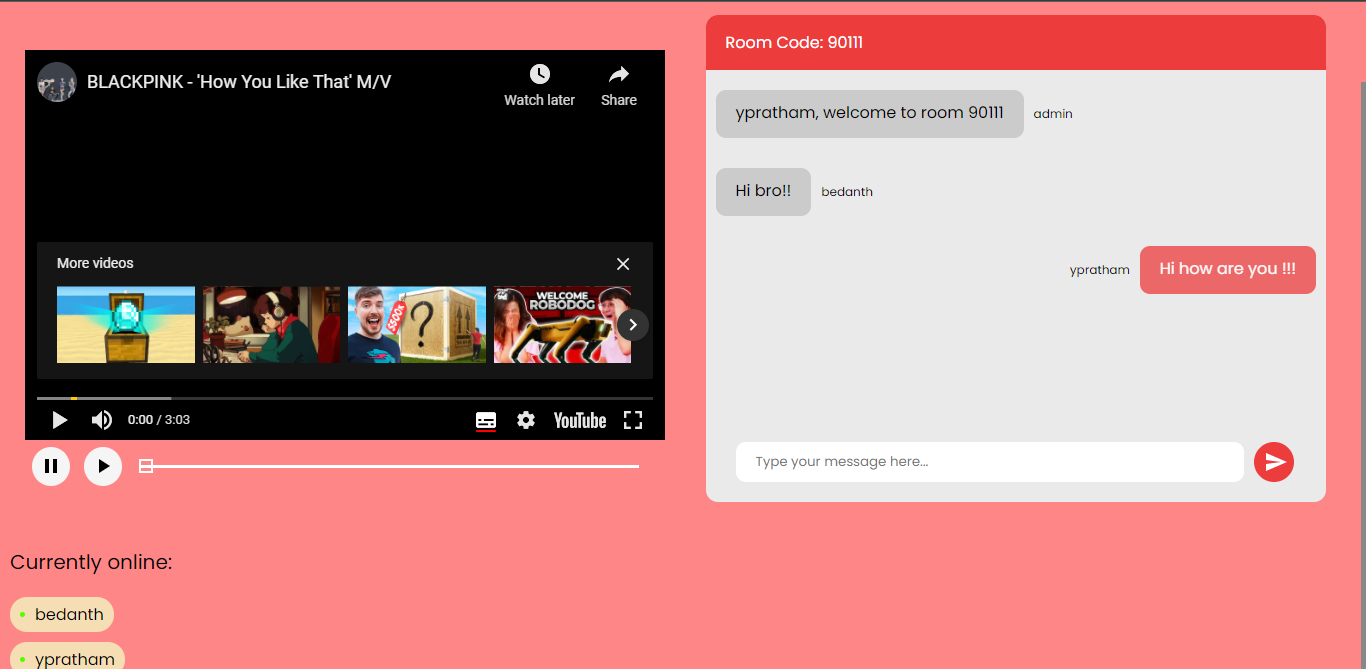Start playback with round play button
This screenshot has width=1366, height=669.
(x=103, y=466)
